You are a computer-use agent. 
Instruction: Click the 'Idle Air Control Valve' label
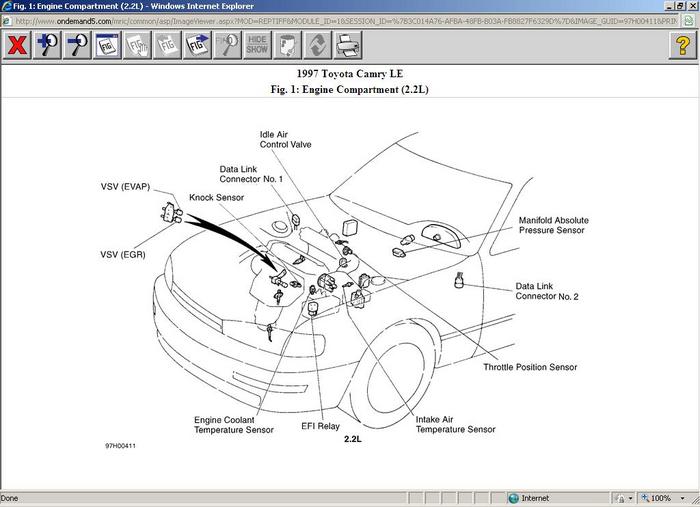point(285,139)
